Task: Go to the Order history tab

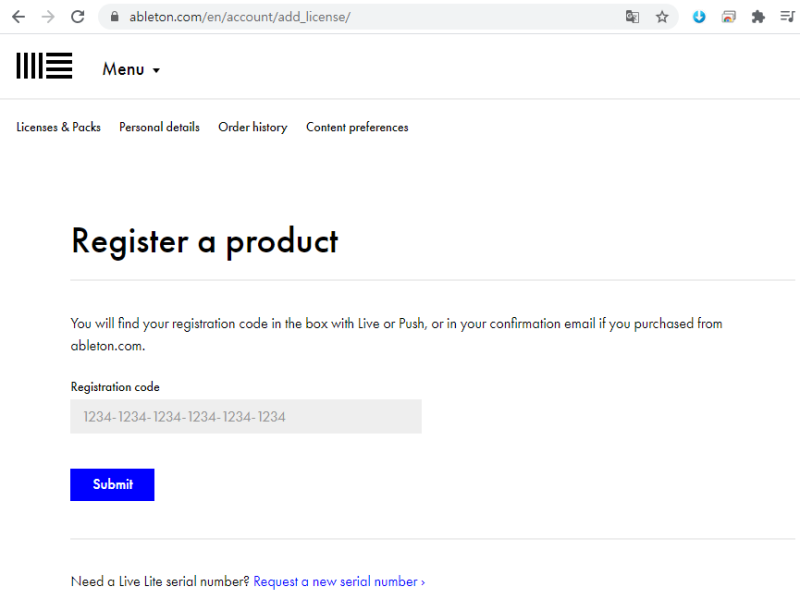Action: click(x=253, y=127)
